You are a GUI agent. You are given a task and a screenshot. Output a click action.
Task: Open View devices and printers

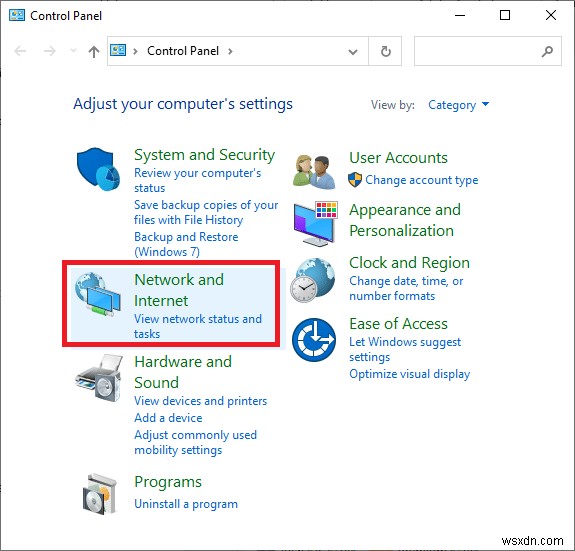[201, 401]
